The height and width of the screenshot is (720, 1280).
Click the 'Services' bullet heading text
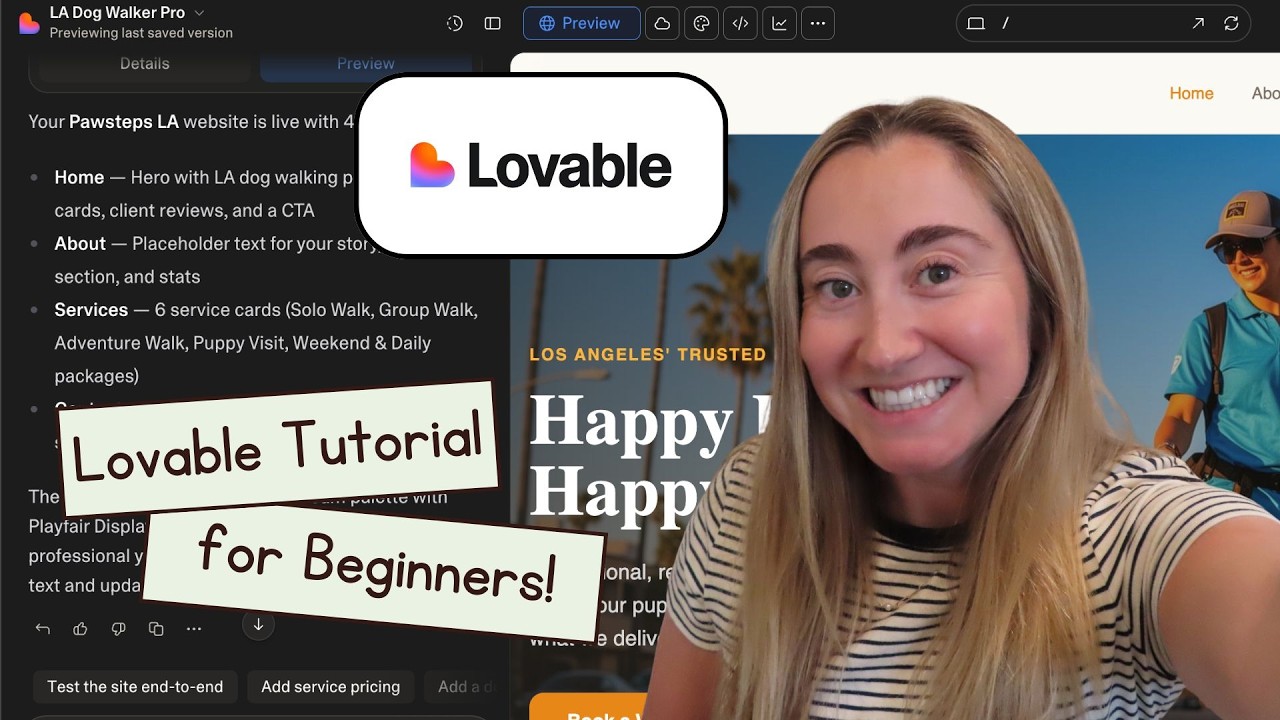(91, 310)
